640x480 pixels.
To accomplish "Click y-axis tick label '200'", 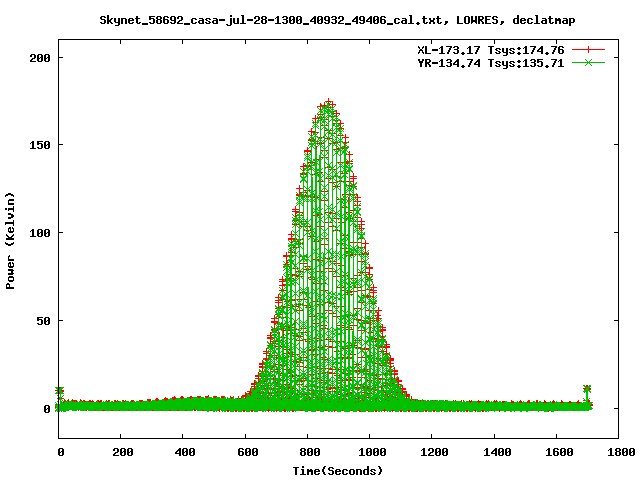I will (x=40, y=58).
